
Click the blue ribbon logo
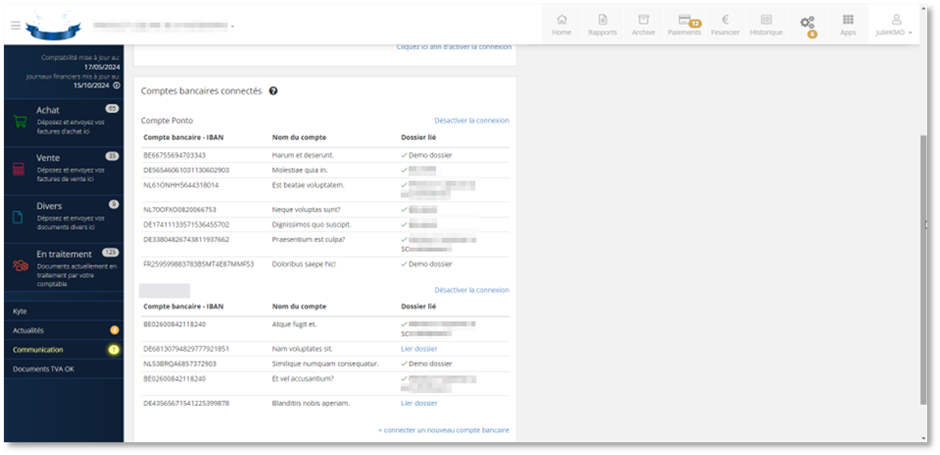tap(53, 25)
